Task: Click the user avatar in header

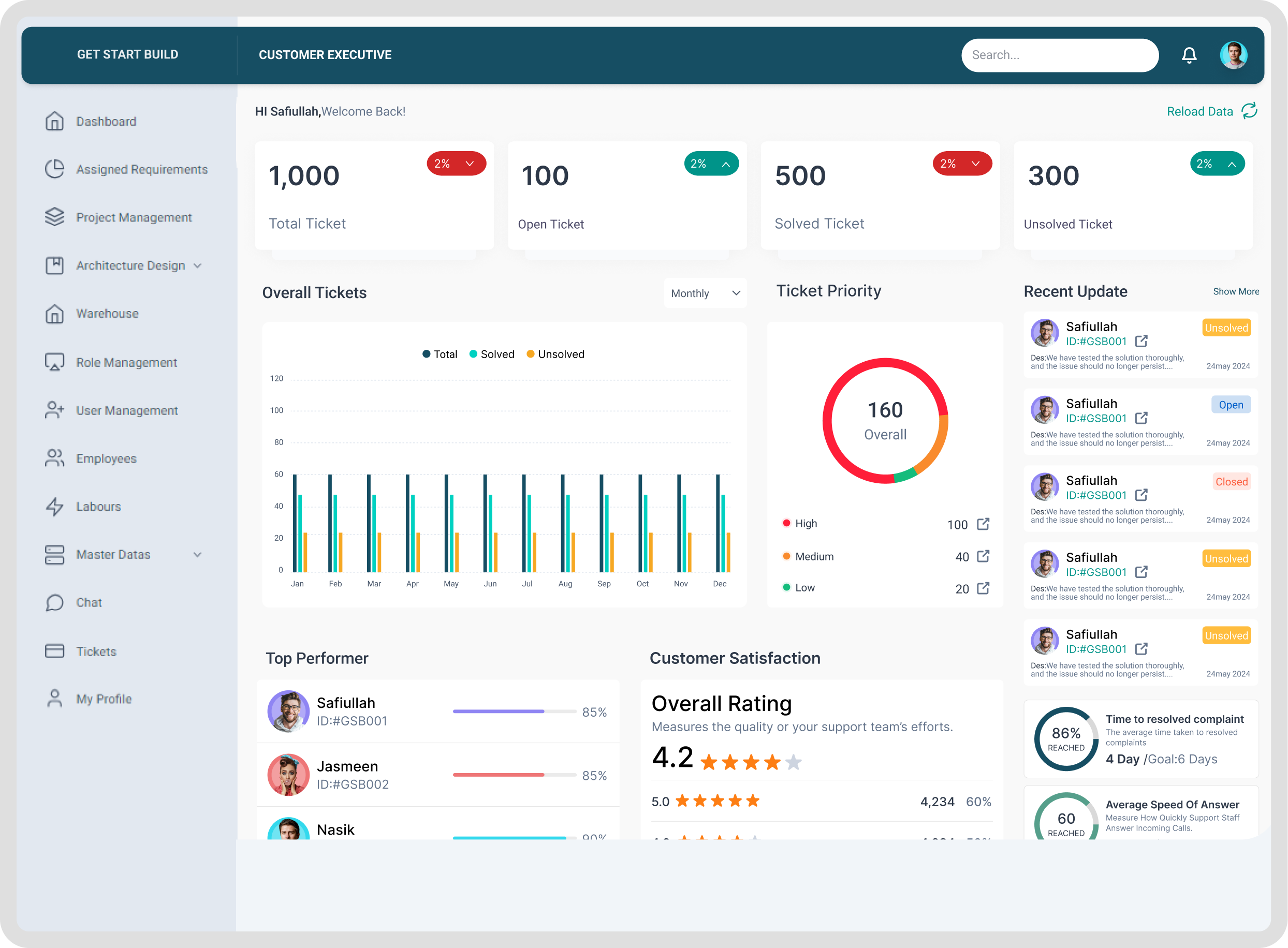Action: click(x=1233, y=55)
